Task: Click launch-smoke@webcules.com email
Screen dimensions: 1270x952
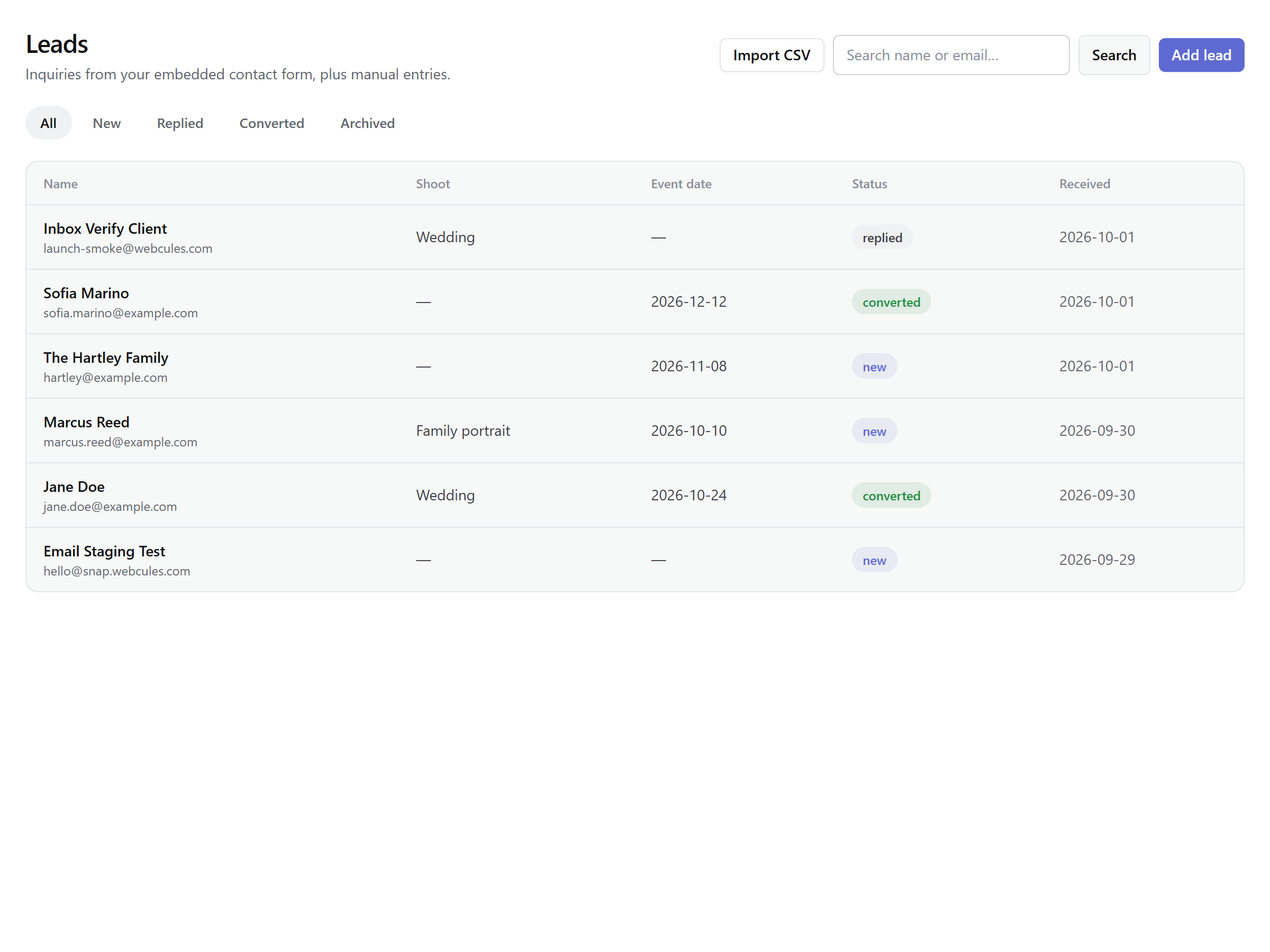Action: pos(128,249)
